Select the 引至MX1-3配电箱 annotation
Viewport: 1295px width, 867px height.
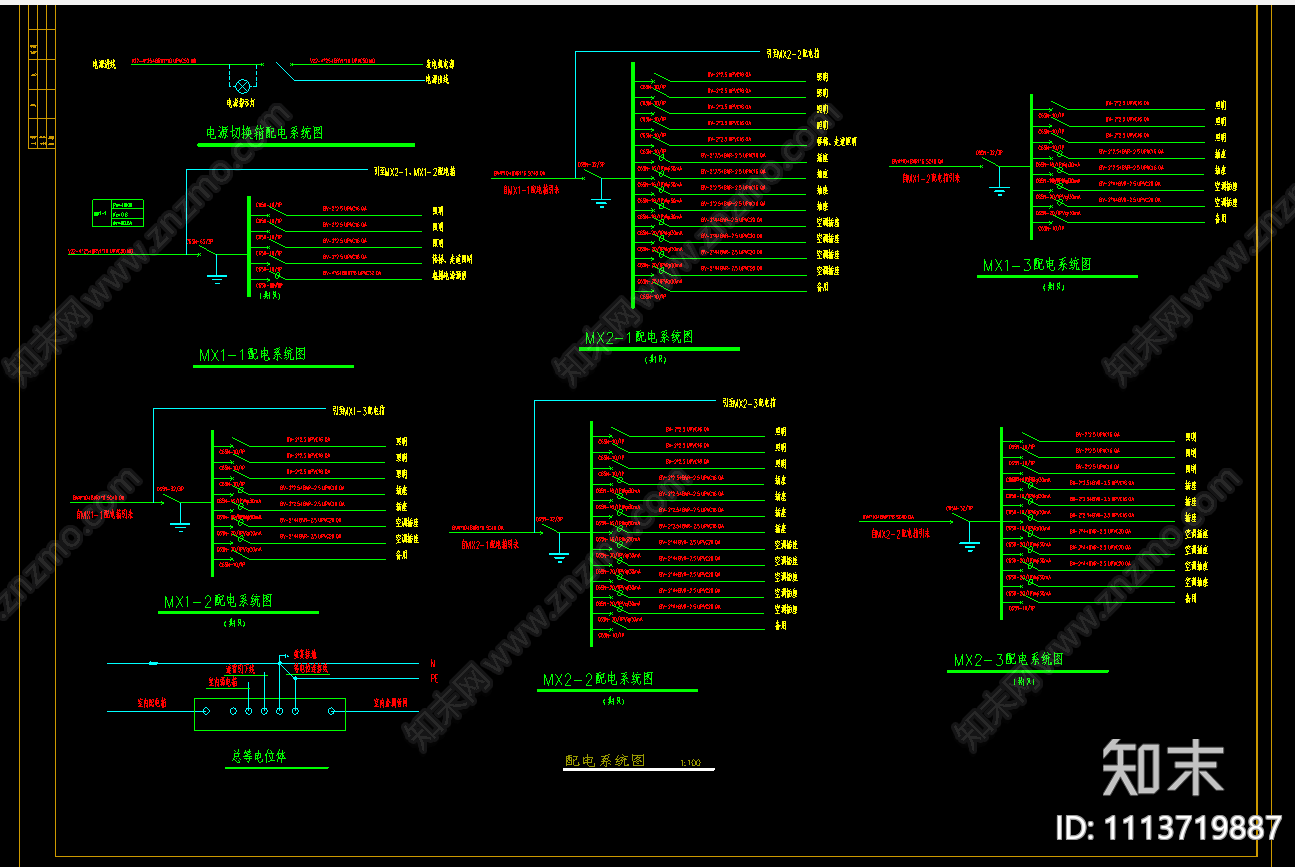point(360,410)
